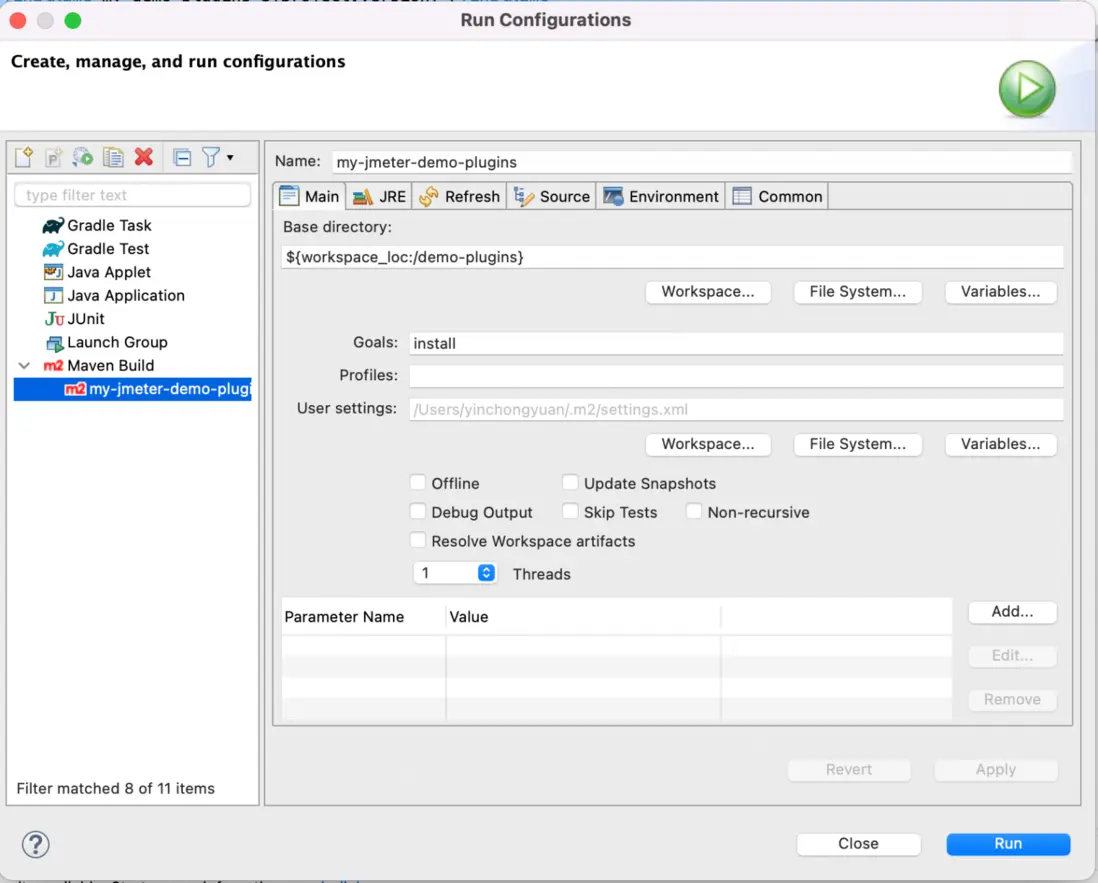Screen dimensions: 1098x883
Task: Collapse the Maven Build tree node
Action: (x=25, y=366)
